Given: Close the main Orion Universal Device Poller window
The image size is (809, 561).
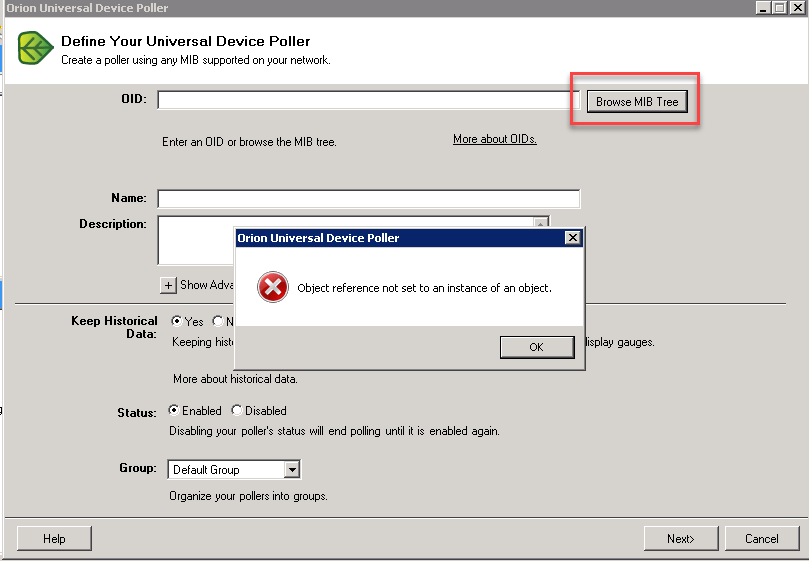Looking at the screenshot, I should pyautogui.click(x=797, y=8).
